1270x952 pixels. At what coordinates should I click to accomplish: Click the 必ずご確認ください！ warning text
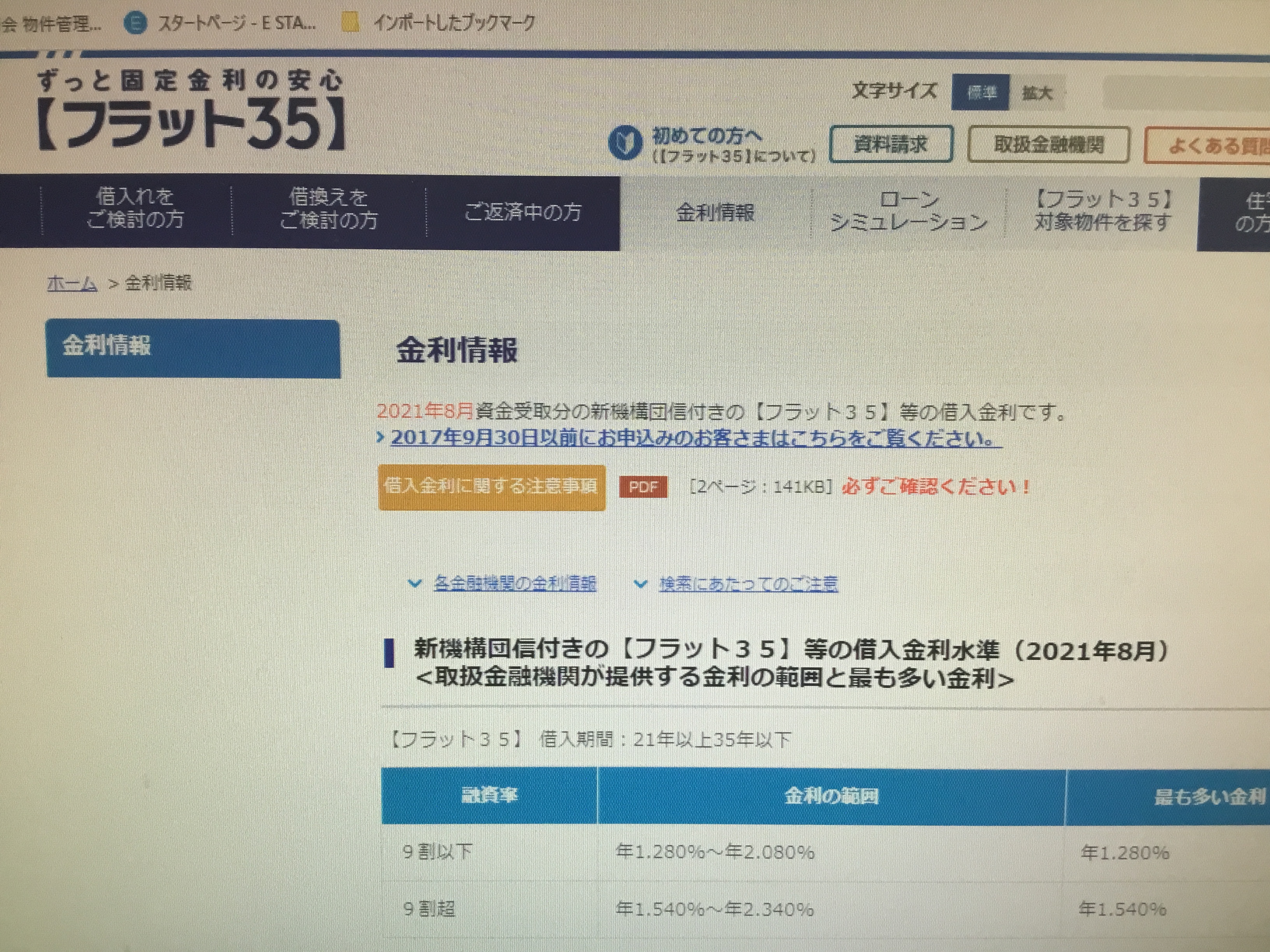[936, 487]
